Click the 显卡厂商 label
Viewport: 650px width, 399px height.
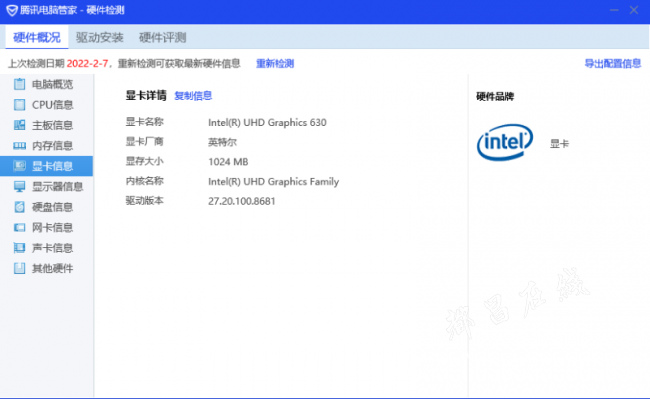[145, 142]
